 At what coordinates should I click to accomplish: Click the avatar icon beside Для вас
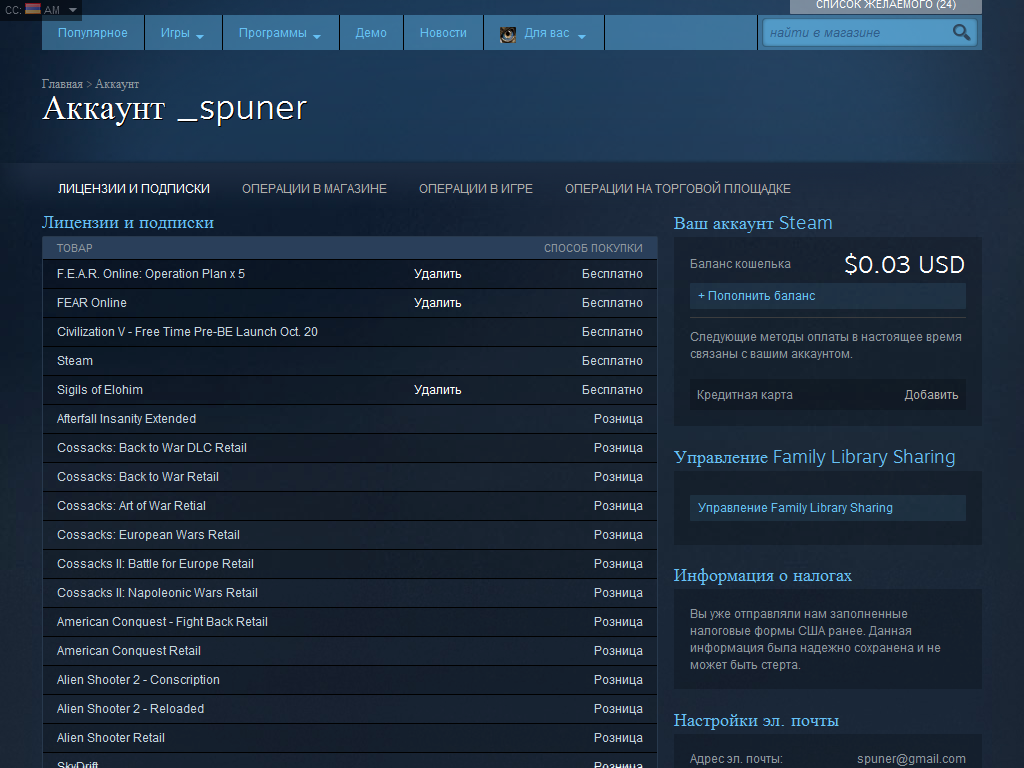507,34
